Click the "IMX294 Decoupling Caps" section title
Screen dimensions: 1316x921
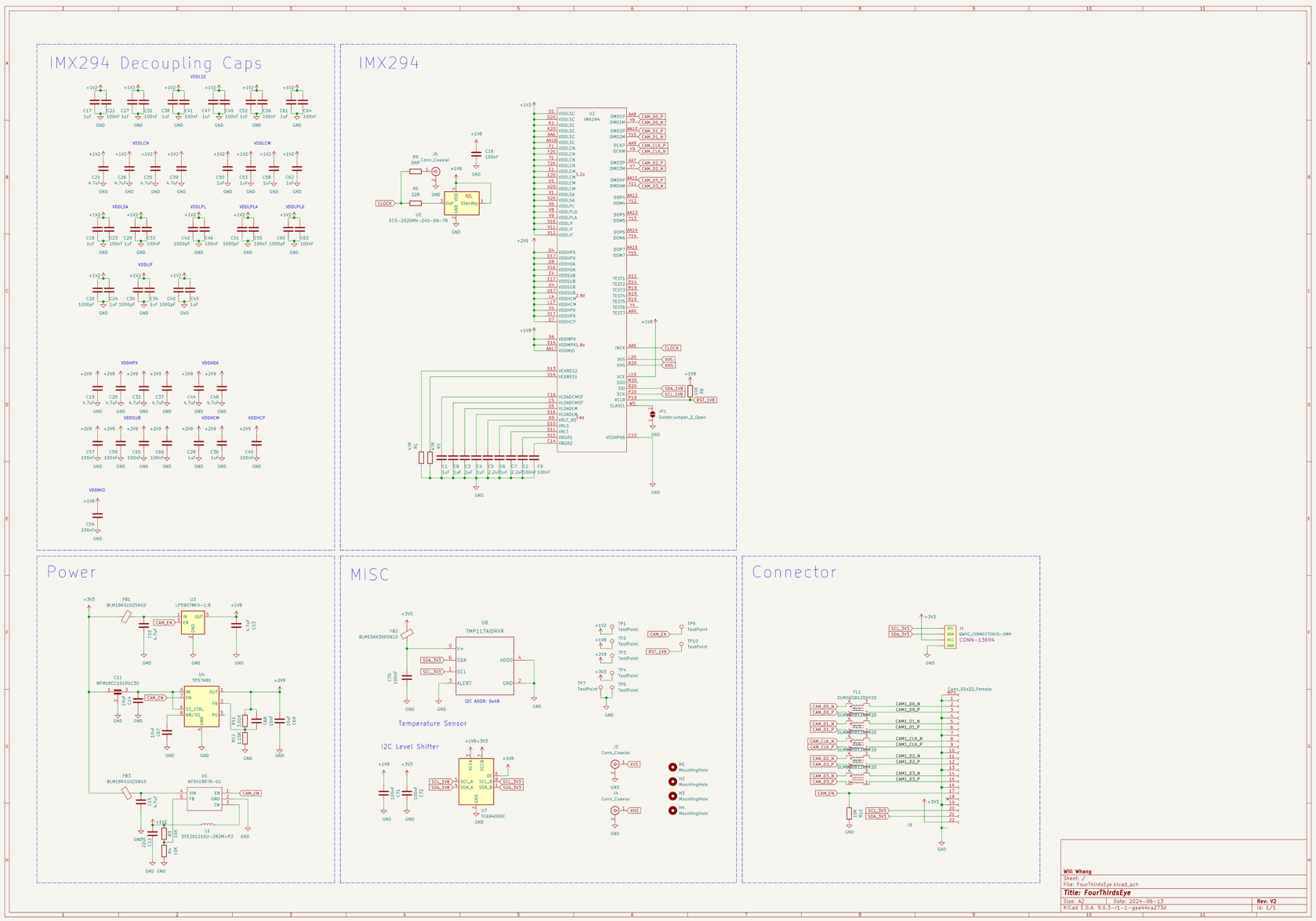pos(156,63)
